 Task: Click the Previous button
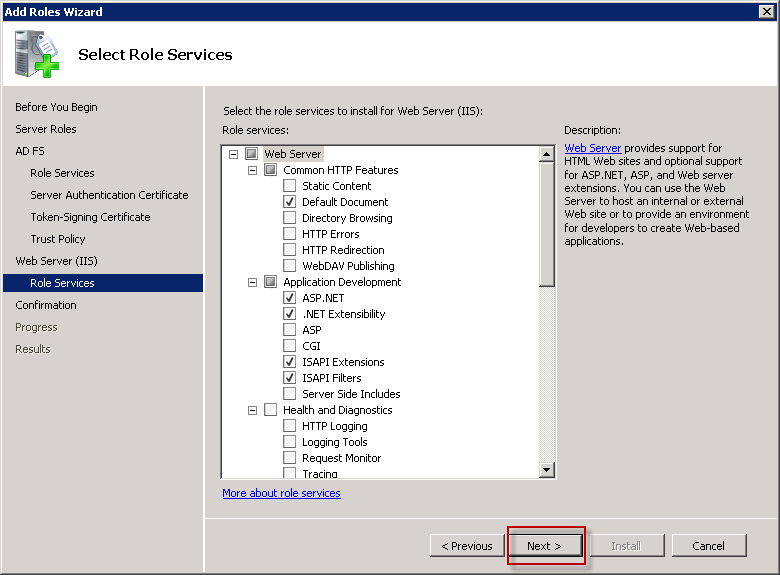467,546
